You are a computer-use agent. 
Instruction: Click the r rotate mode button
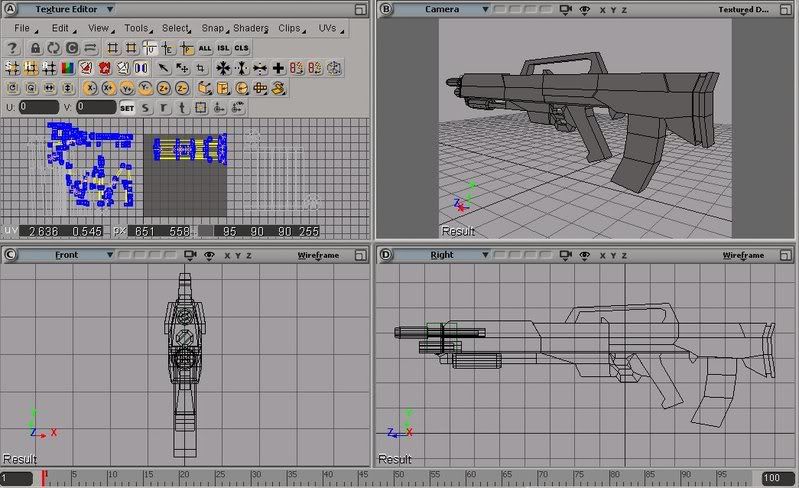point(164,108)
